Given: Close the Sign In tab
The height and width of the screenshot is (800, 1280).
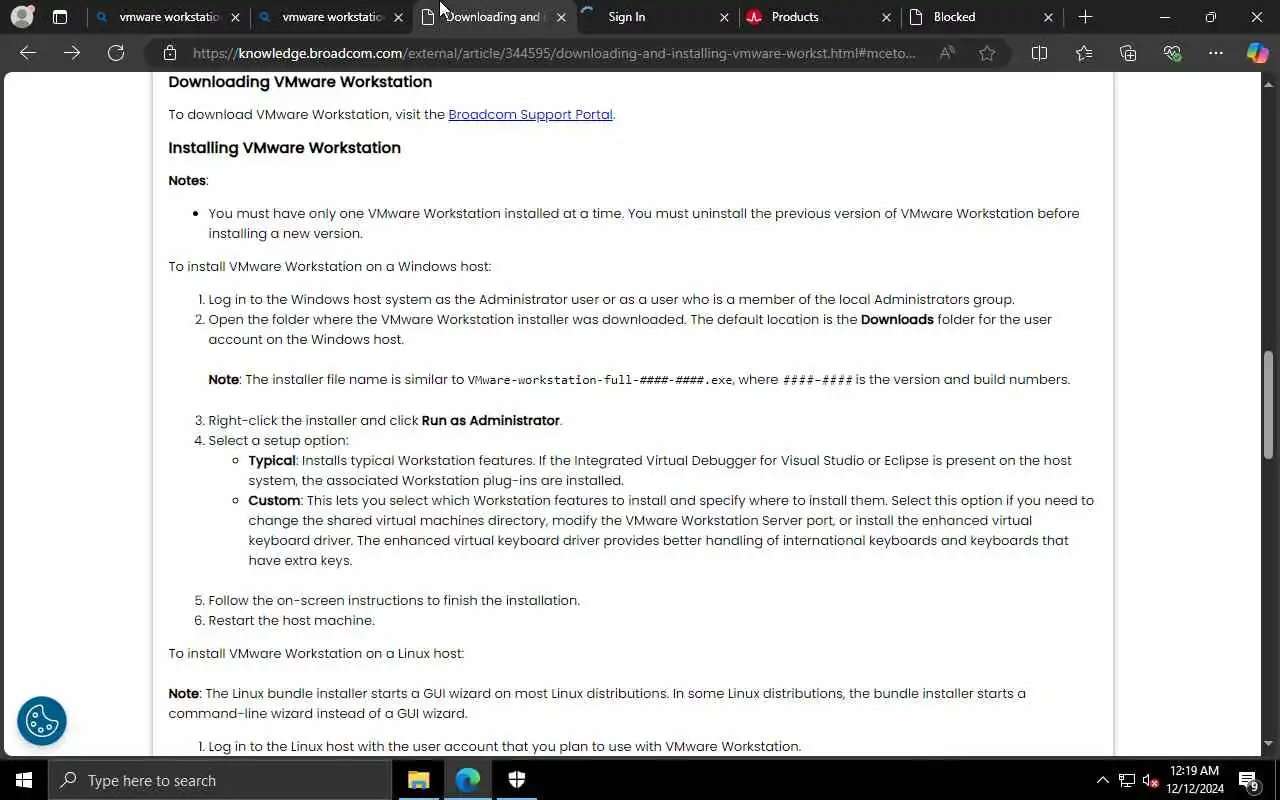Looking at the screenshot, I should click(724, 17).
